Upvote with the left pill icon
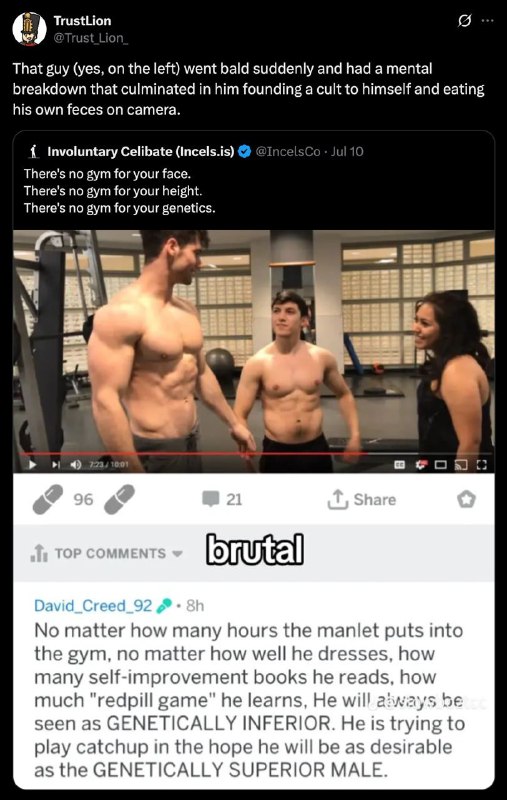This screenshot has height=800, width=507. click(47, 499)
